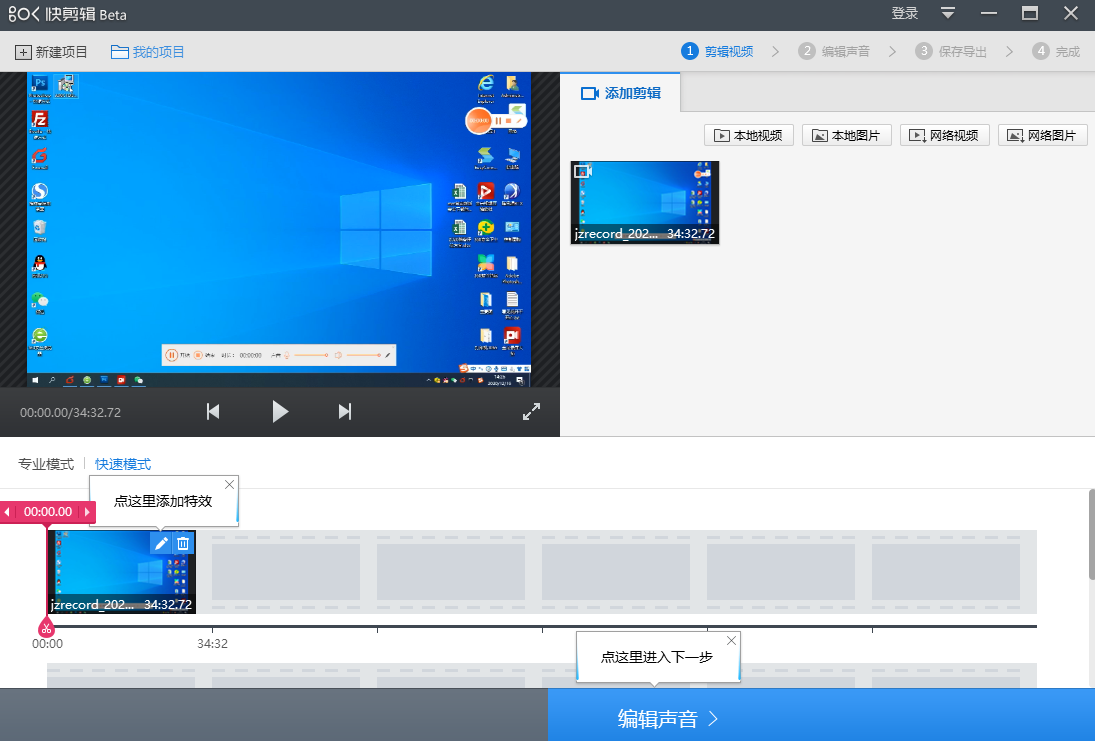Open the title bar dropdown menu arrow
The height and width of the screenshot is (741, 1095).
click(948, 13)
